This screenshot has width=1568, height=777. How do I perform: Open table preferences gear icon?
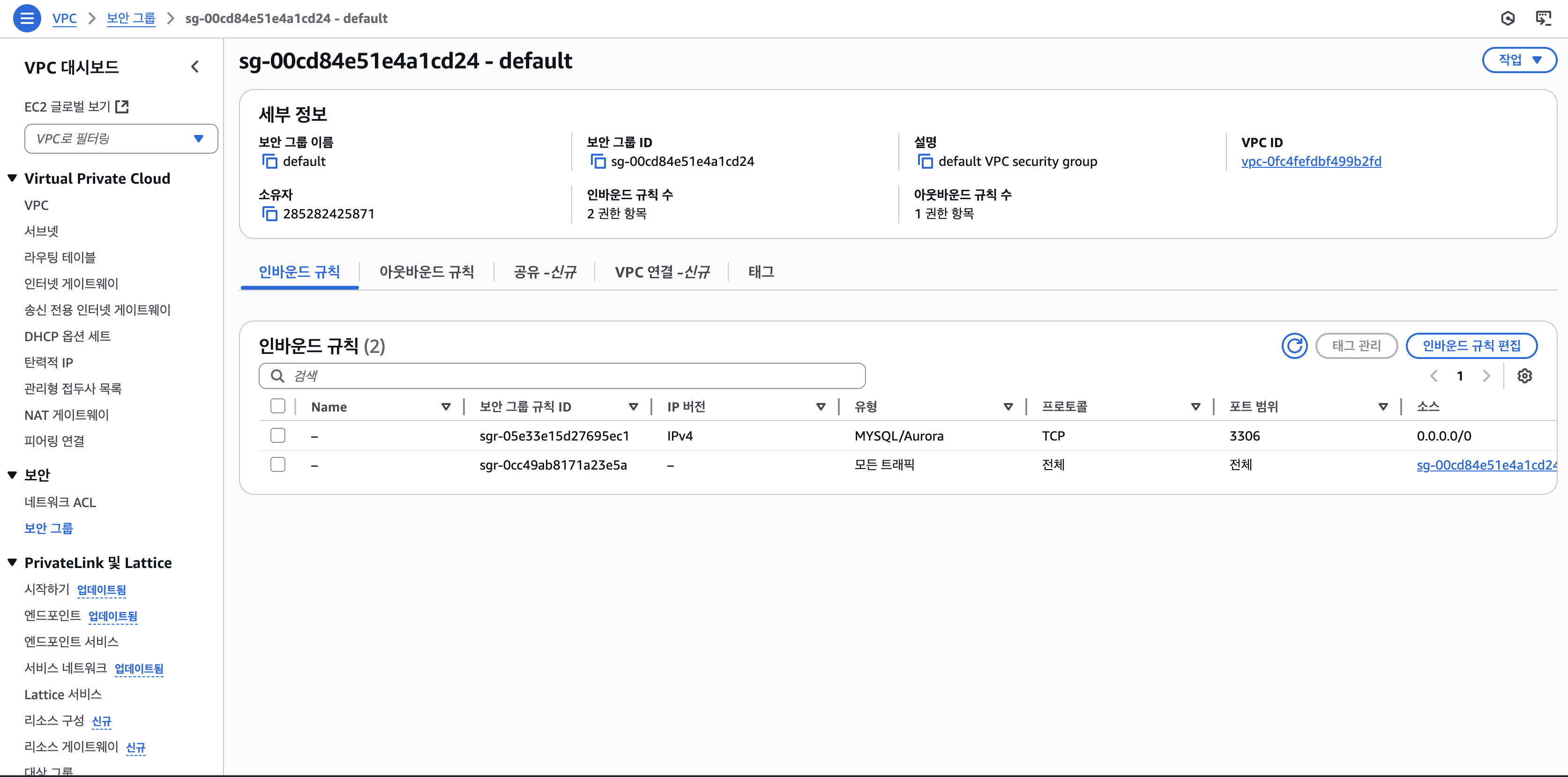tap(1524, 376)
